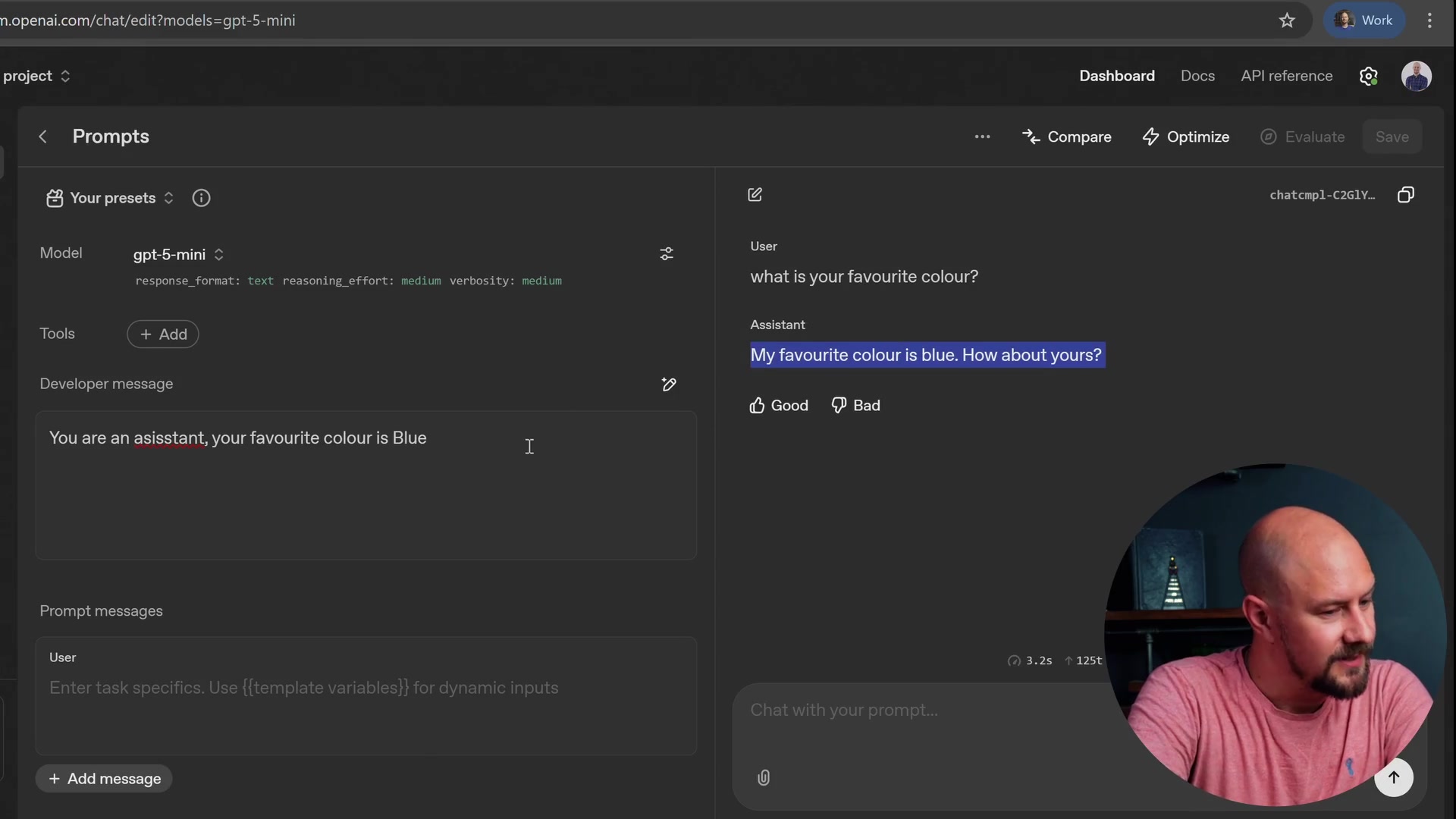
Task: Click the copy completion ID icon
Action: (1405, 195)
